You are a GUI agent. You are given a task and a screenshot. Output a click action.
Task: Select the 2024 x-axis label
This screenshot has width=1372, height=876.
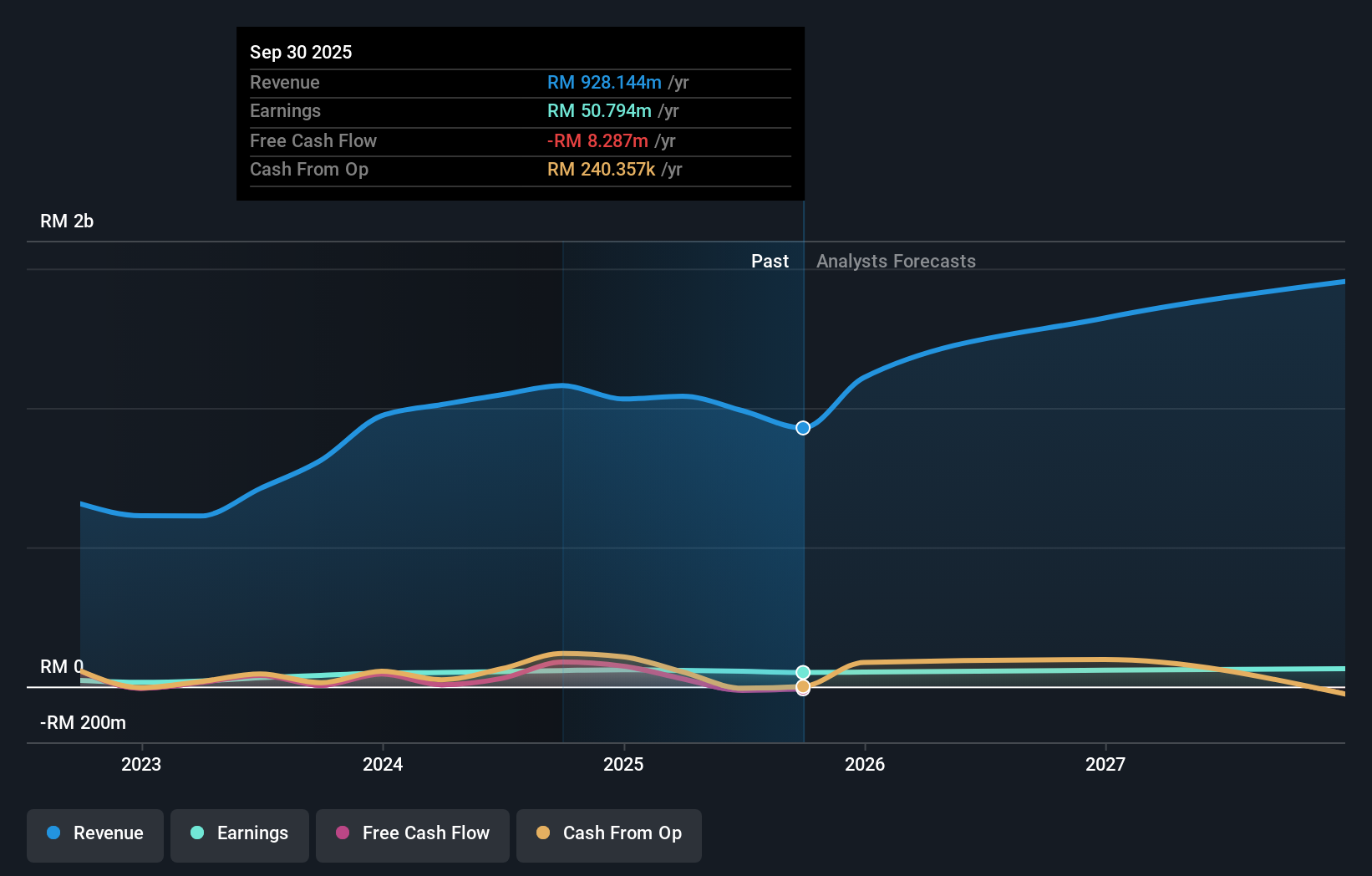click(383, 764)
